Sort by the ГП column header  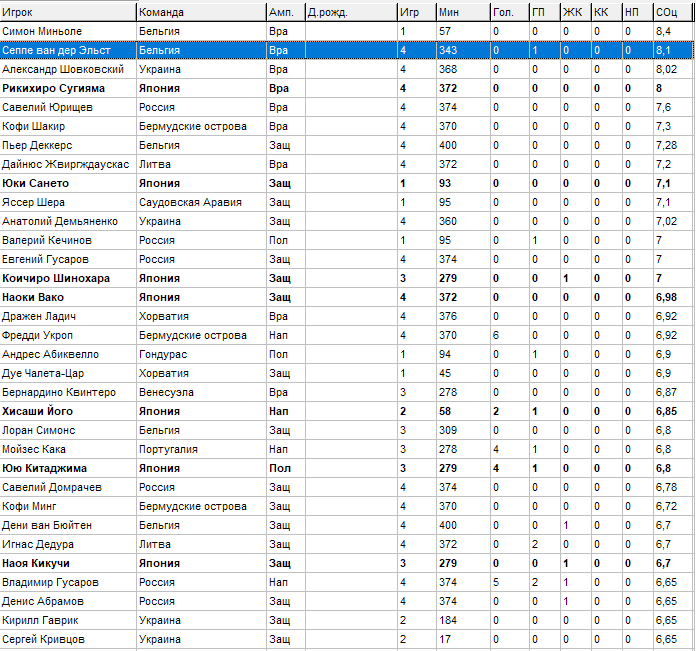[545, 12]
